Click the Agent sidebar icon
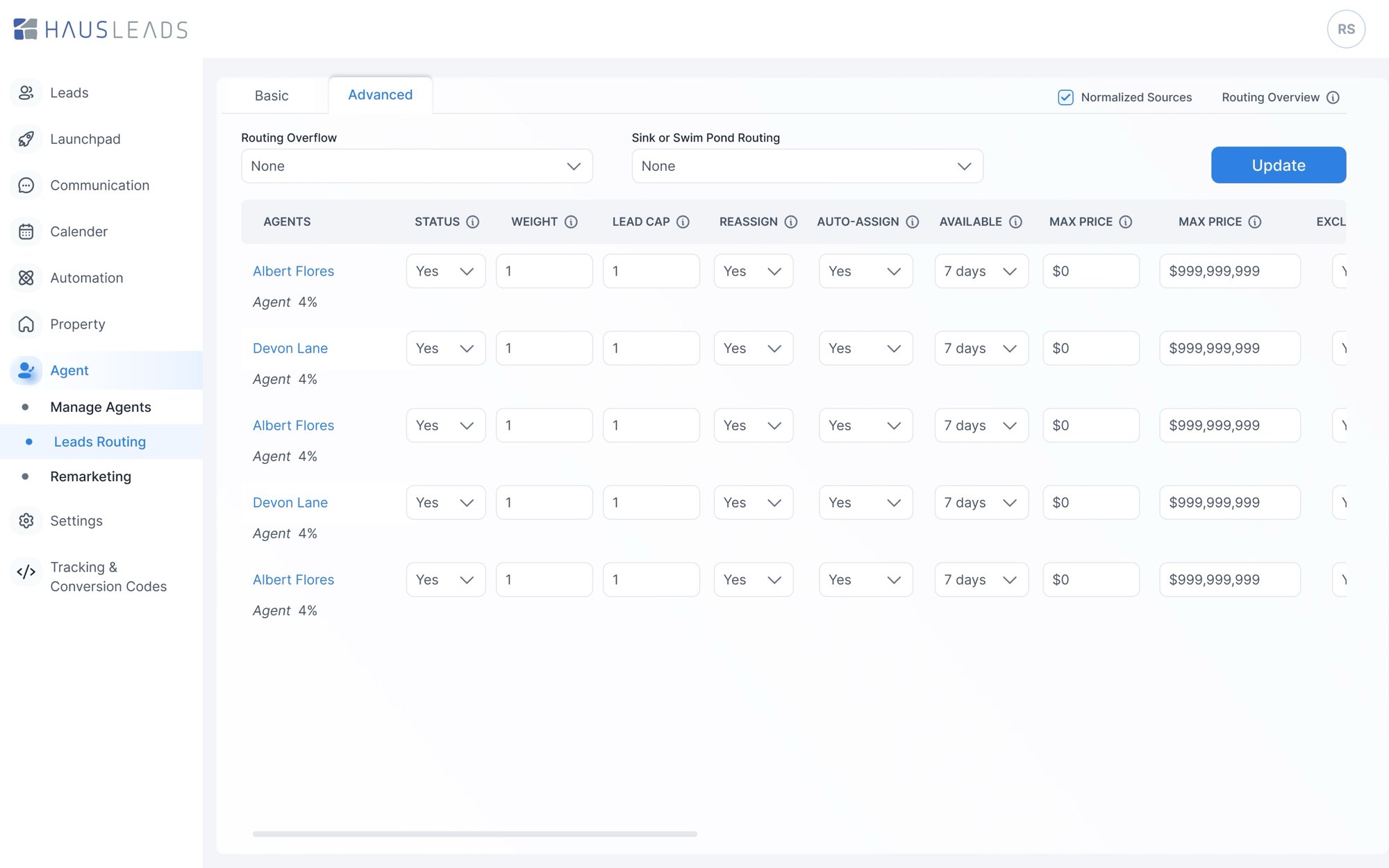1389x868 pixels. tap(26, 370)
